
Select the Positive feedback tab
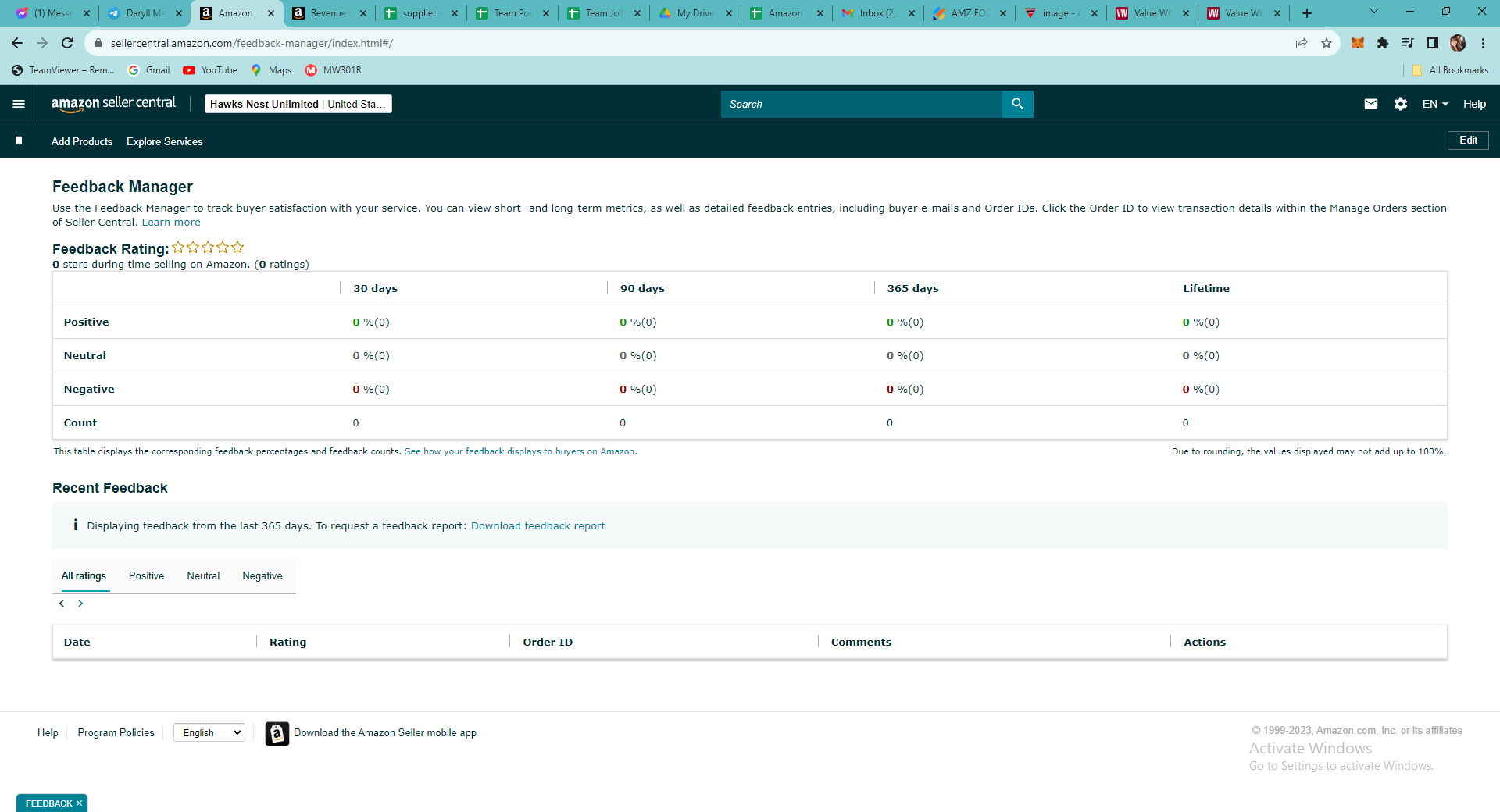tap(146, 576)
